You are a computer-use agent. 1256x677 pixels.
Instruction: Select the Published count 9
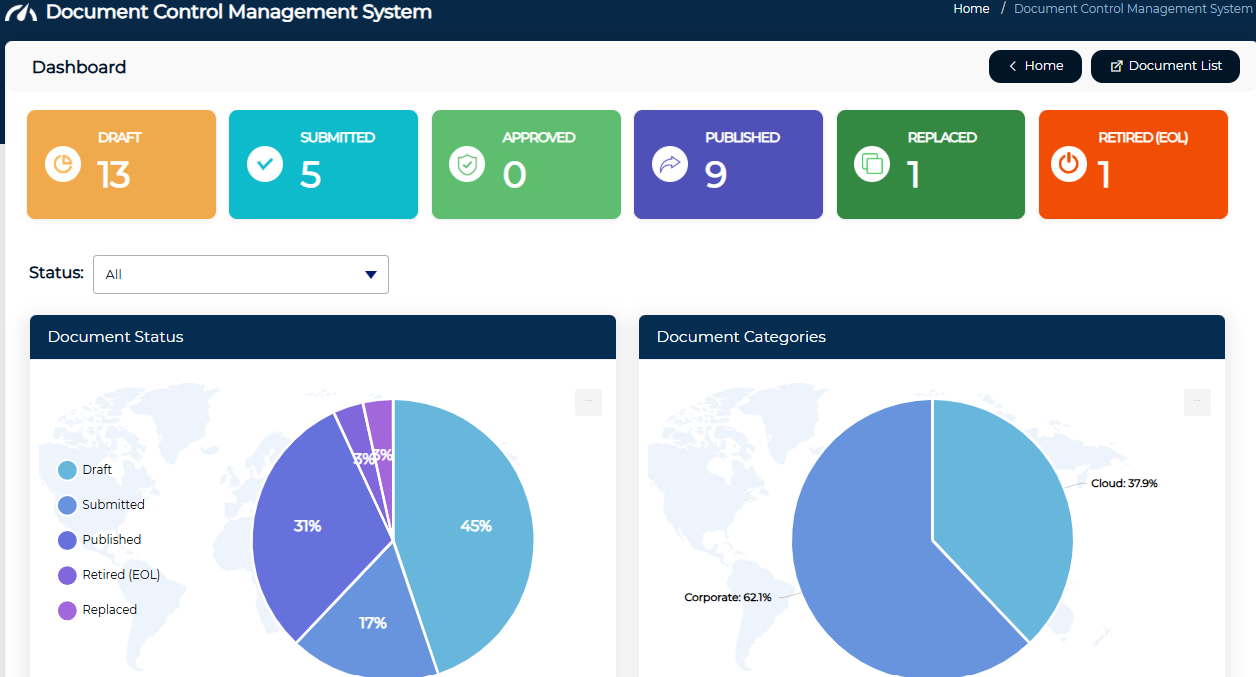(x=716, y=175)
